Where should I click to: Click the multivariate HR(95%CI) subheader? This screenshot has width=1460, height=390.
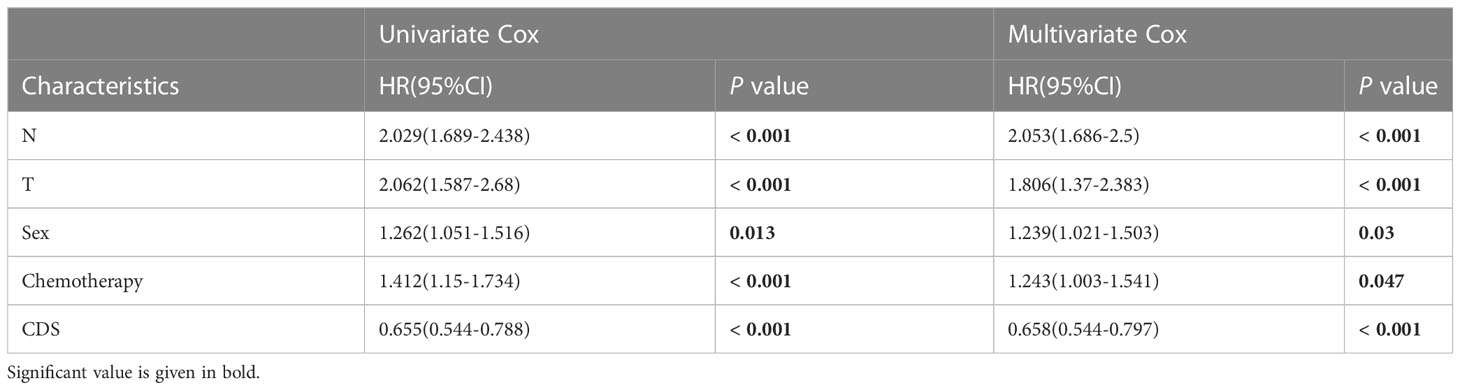(x=1065, y=86)
